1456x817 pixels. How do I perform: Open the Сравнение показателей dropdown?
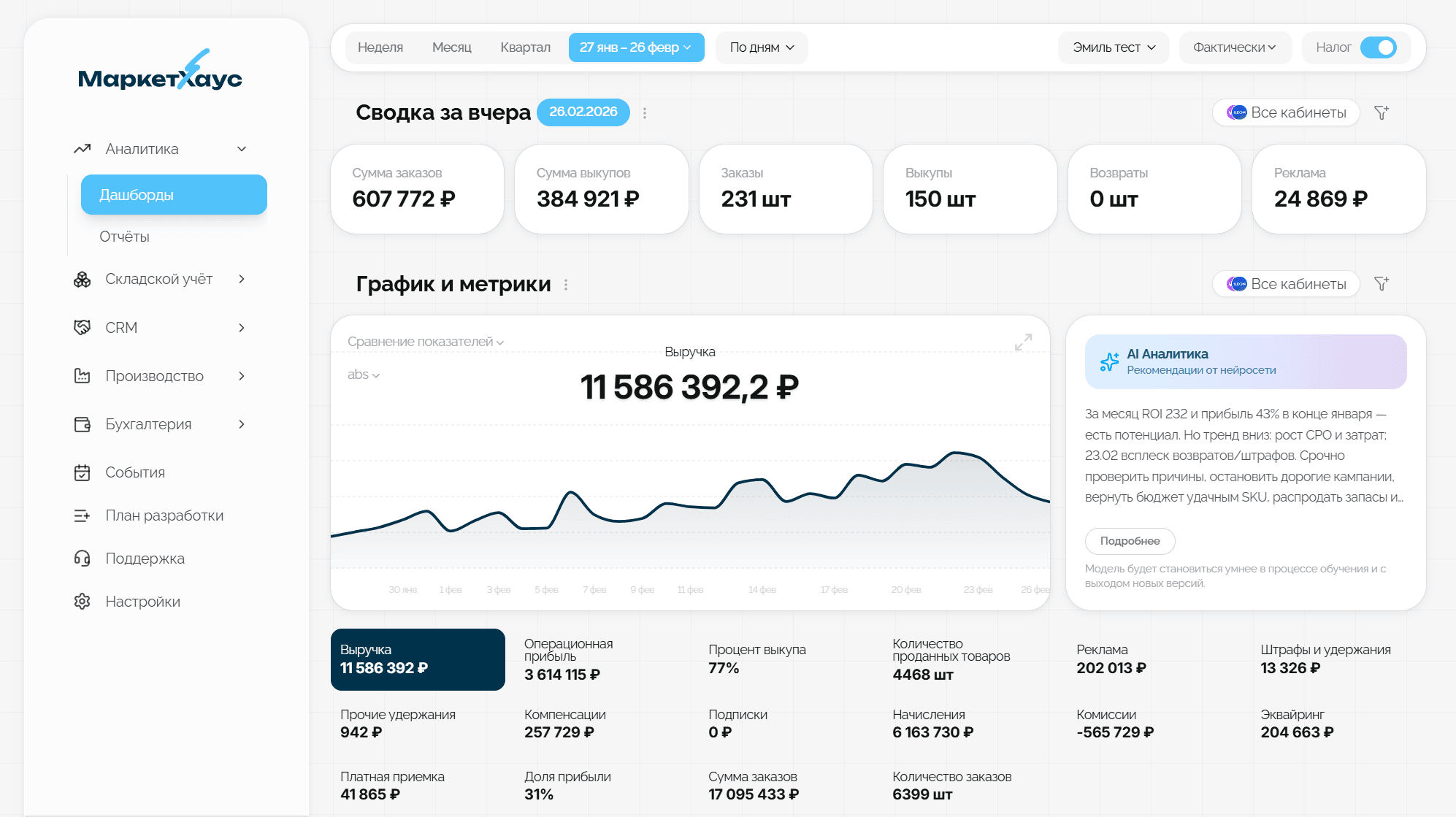coord(426,342)
